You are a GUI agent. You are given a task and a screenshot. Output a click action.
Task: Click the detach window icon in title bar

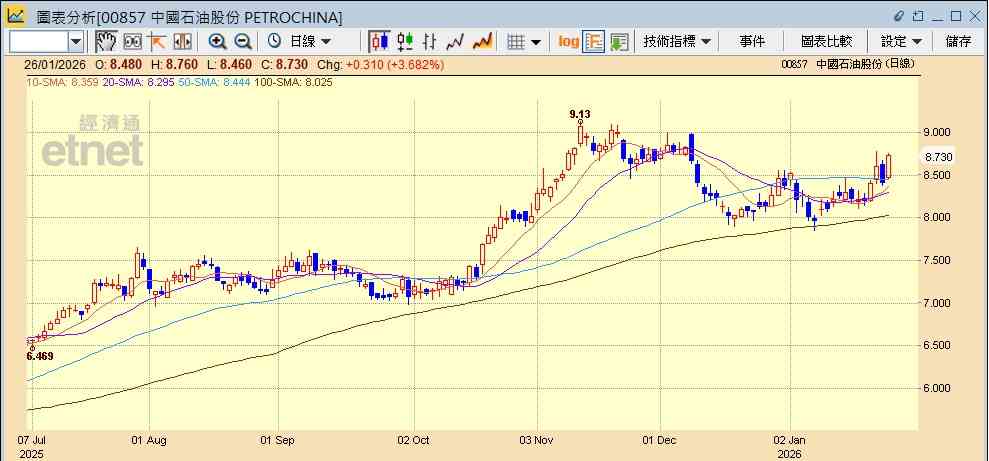(918, 16)
